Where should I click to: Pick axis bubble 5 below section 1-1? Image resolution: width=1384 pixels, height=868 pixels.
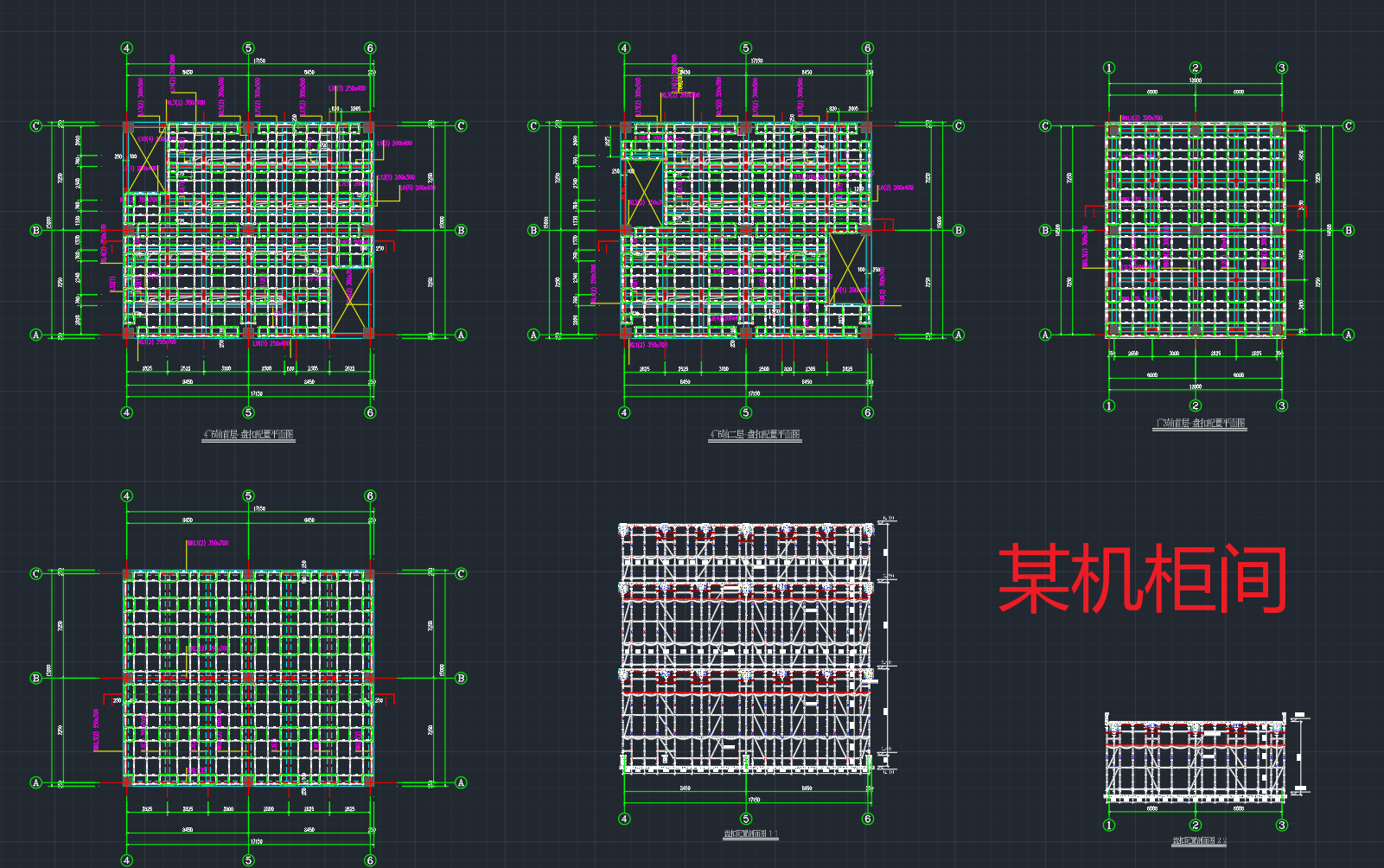(x=746, y=819)
